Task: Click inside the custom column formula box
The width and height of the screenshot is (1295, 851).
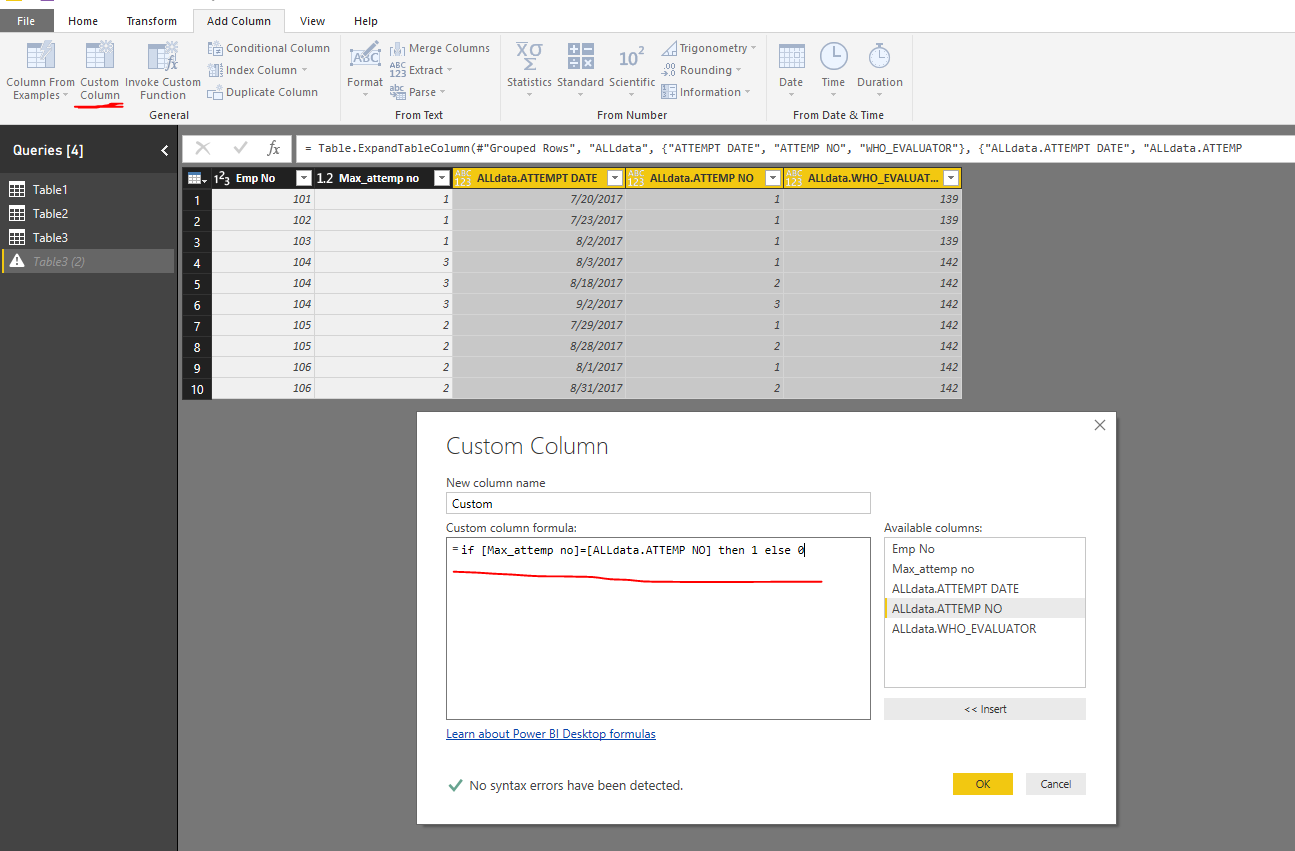Action: tap(658, 628)
